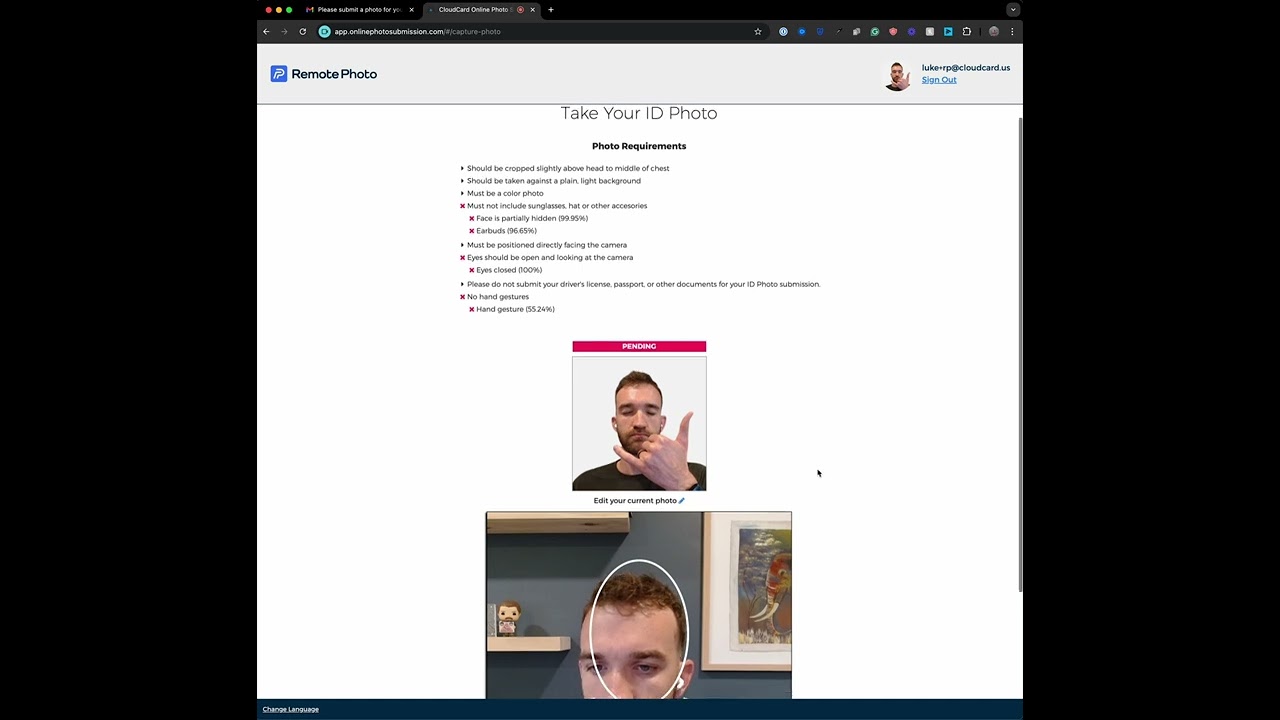The width and height of the screenshot is (1280, 720).
Task: Click the user profile avatar picture
Action: (898, 75)
